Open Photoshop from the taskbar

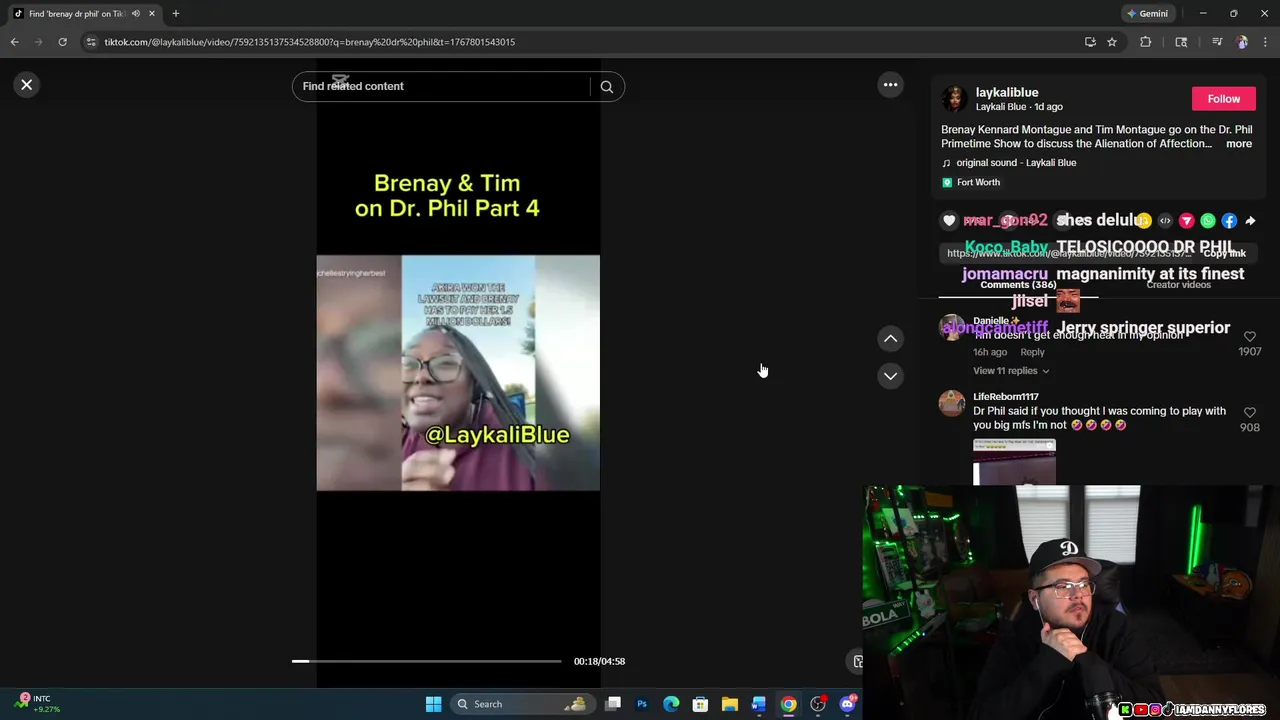click(x=642, y=704)
